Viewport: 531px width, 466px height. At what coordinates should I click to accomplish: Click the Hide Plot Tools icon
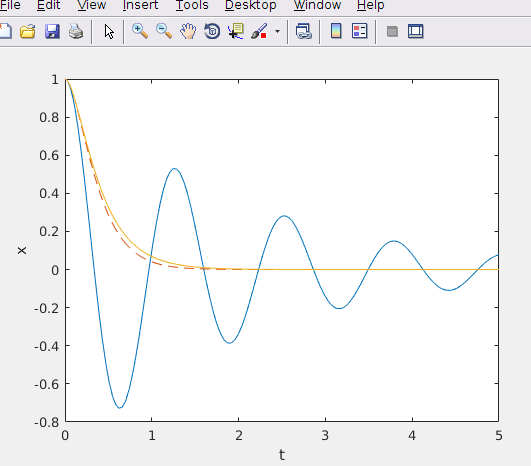tap(392, 31)
